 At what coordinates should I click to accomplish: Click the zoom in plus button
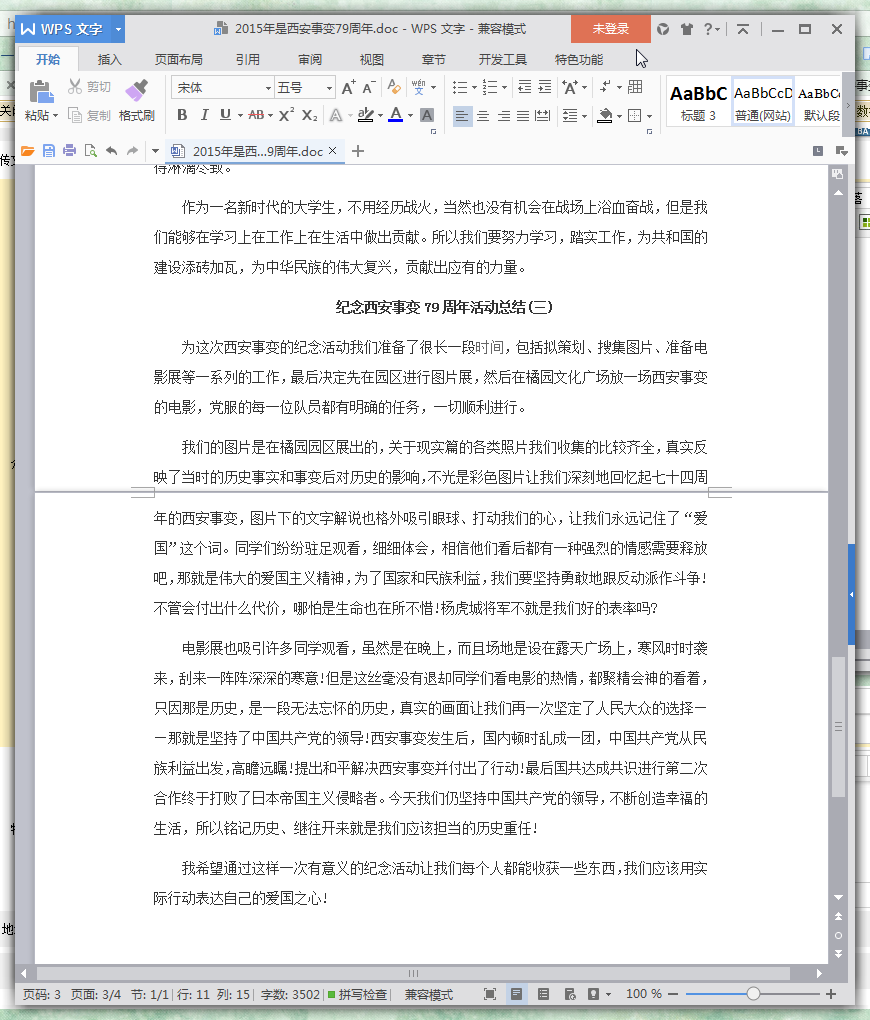(x=831, y=994)
